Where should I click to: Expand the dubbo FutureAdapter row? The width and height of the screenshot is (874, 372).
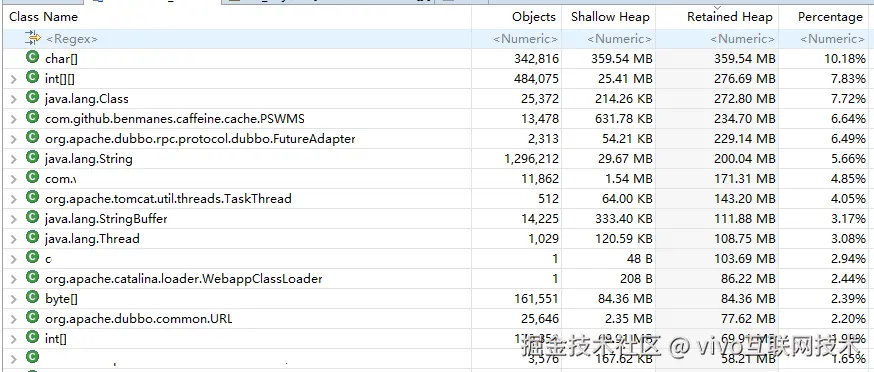(x=14, y=138)
